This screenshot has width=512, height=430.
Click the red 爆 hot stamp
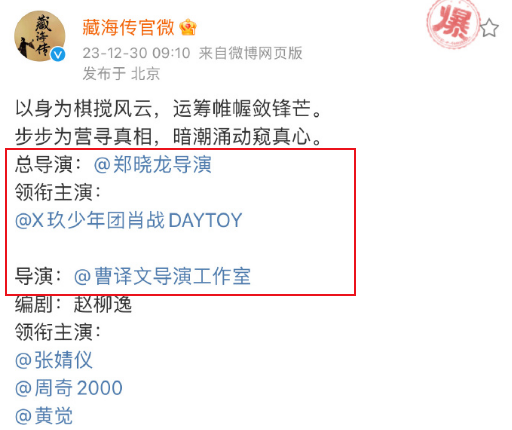[x=453, y=24]
